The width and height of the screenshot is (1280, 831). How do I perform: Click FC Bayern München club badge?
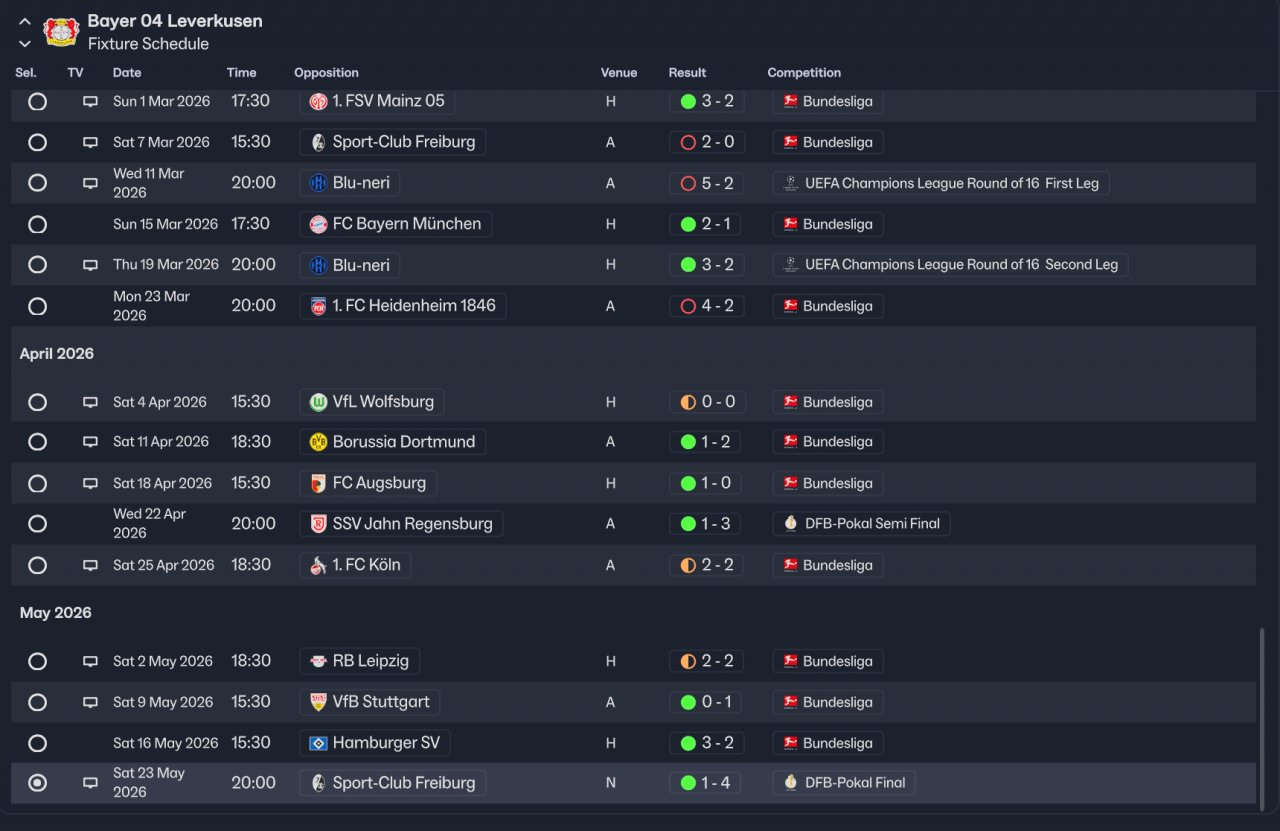point(318,224)
